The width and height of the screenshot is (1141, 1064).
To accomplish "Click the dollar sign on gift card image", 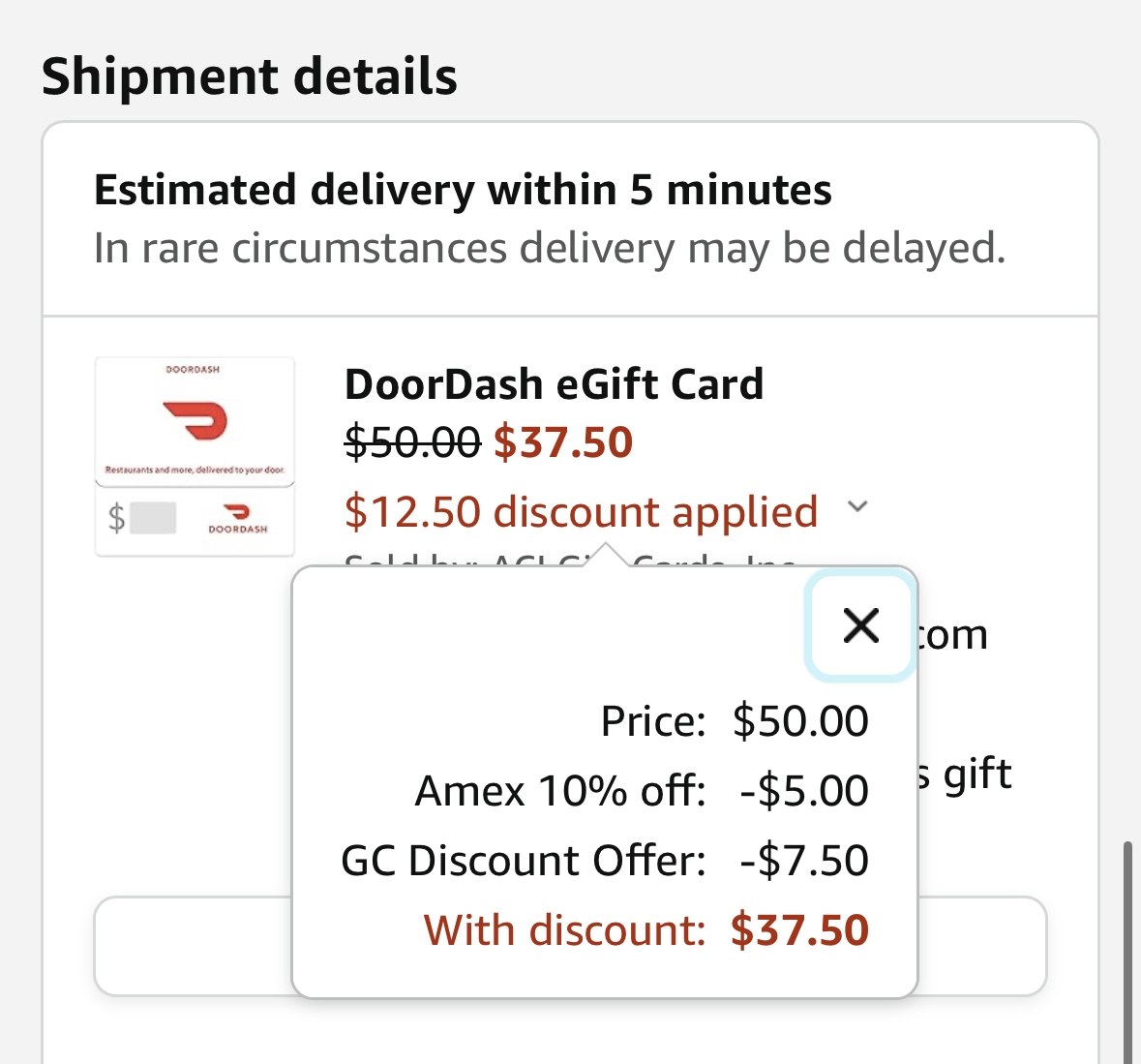I will click(x=116, y=518).
